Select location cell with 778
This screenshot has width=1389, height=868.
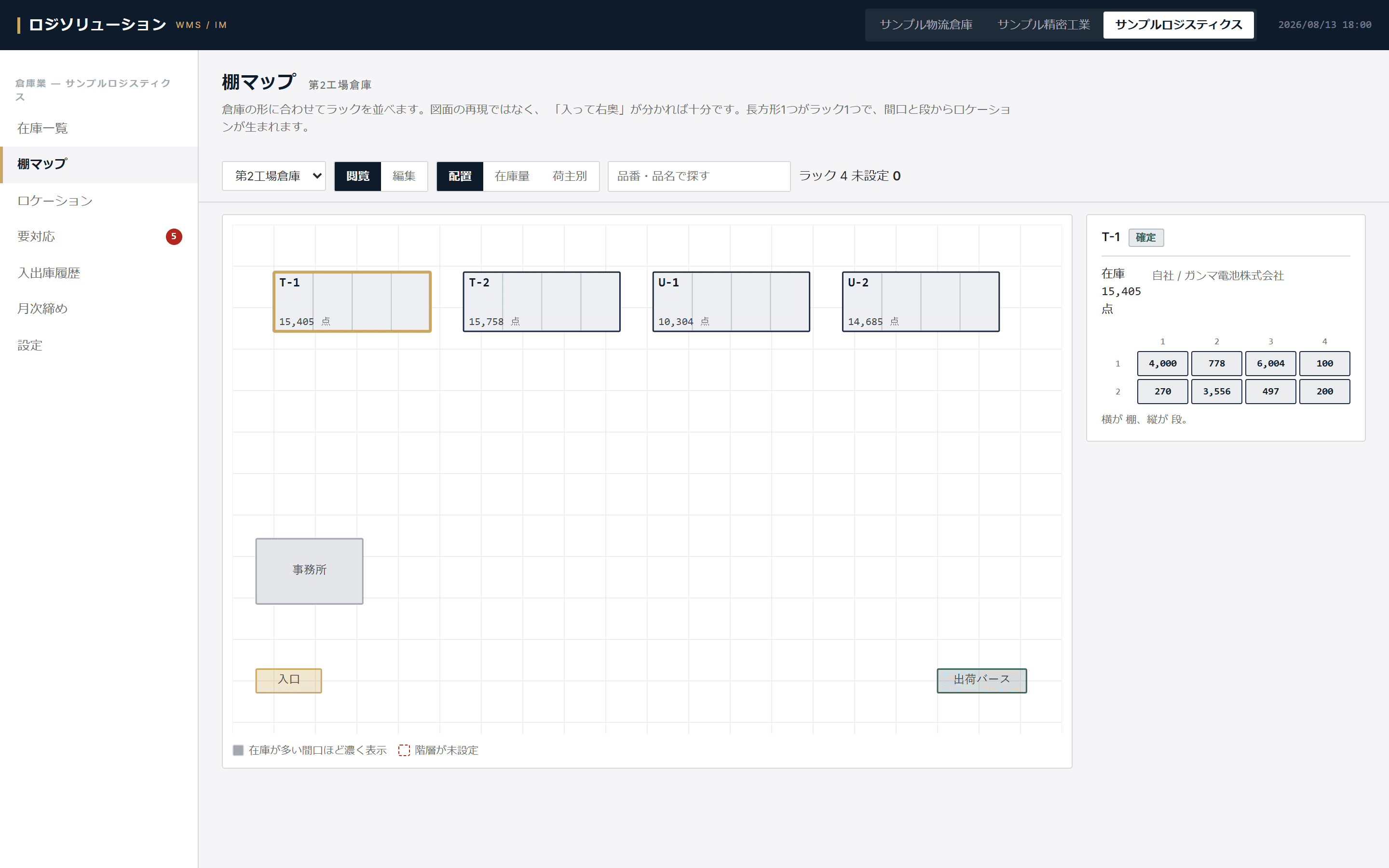click(x=1216, y=364)
